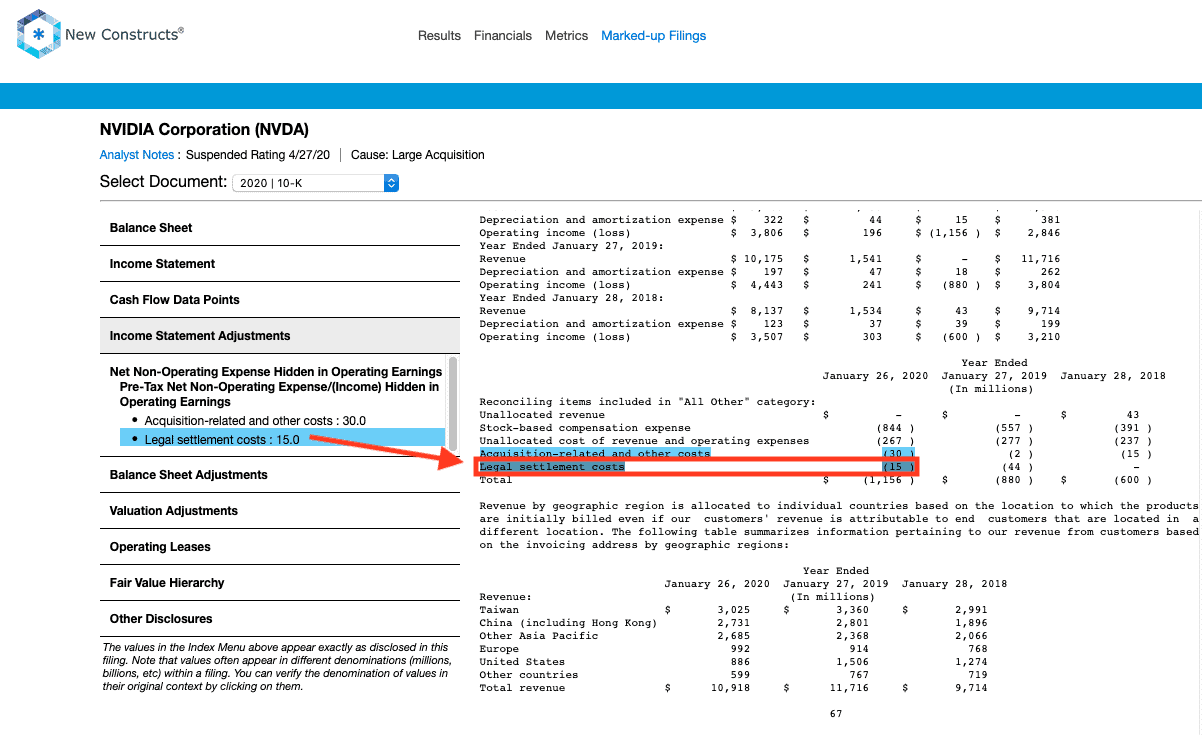1202x735 pixels.
Task: Expand the Income Statement section
Action: [x=280, y=264]
